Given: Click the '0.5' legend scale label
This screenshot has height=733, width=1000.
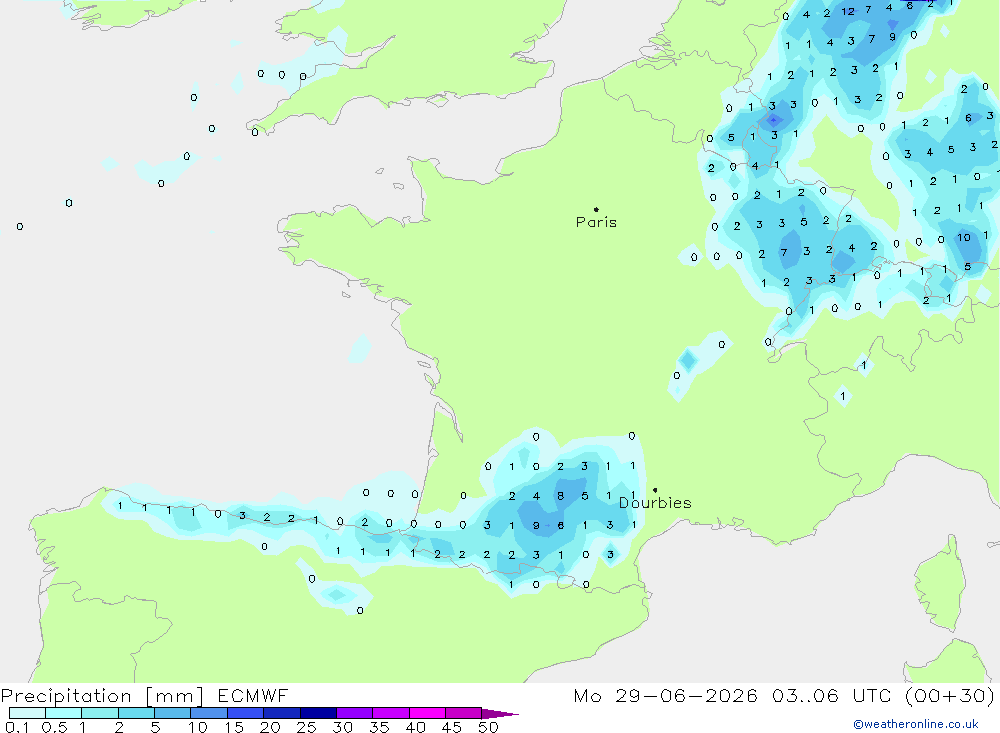Looking at the screenshot, I should pyautogui.click(x=54, y=727).
